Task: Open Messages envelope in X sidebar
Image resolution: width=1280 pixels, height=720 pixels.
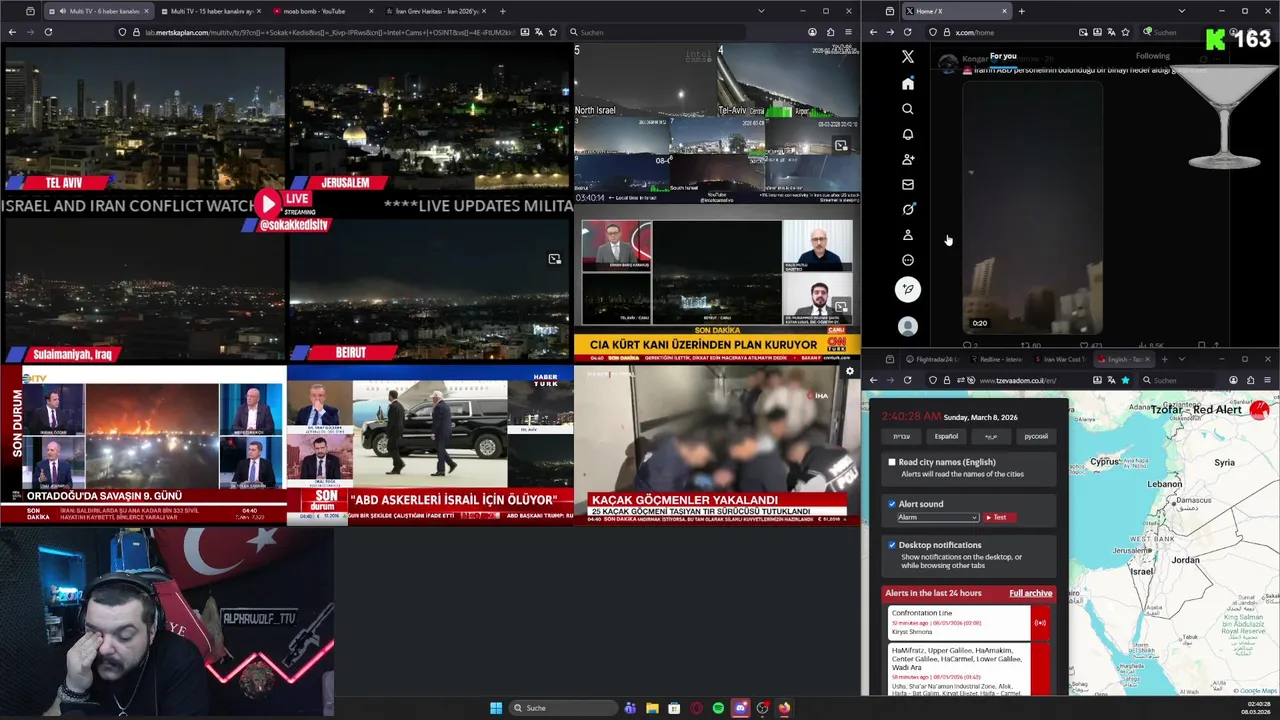Action: [x=908, y=184]
